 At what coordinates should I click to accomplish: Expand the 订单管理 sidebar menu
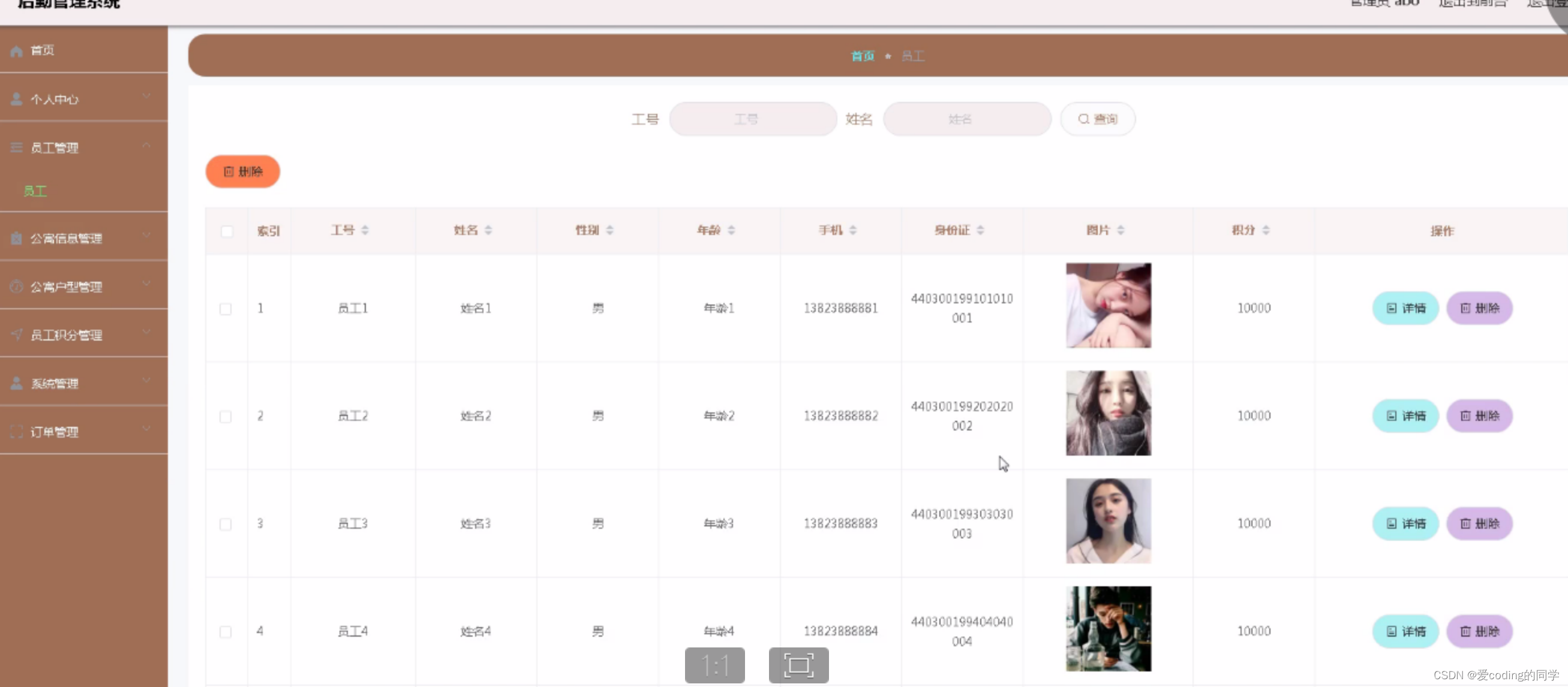tap(83, 432)
